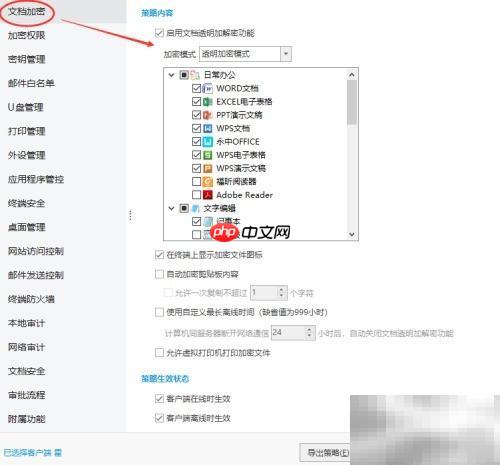
Task: Click the WORD文档 application icon
Action: 208,88
